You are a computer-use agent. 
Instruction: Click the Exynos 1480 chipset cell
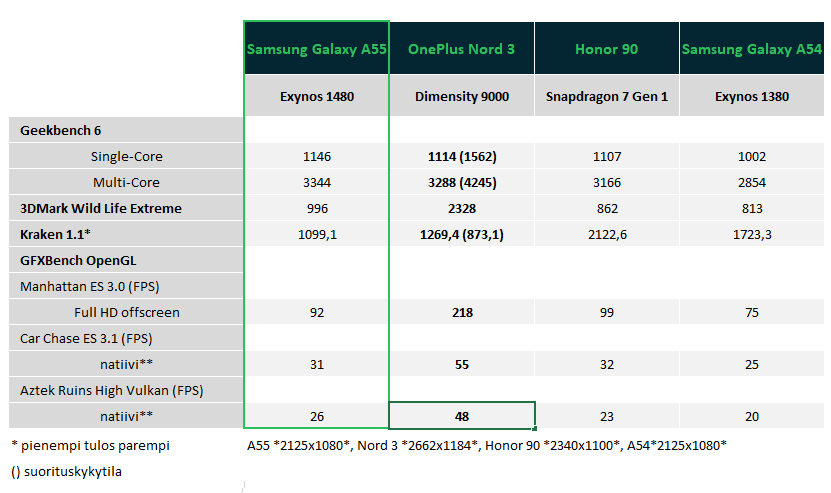[316, 96]
